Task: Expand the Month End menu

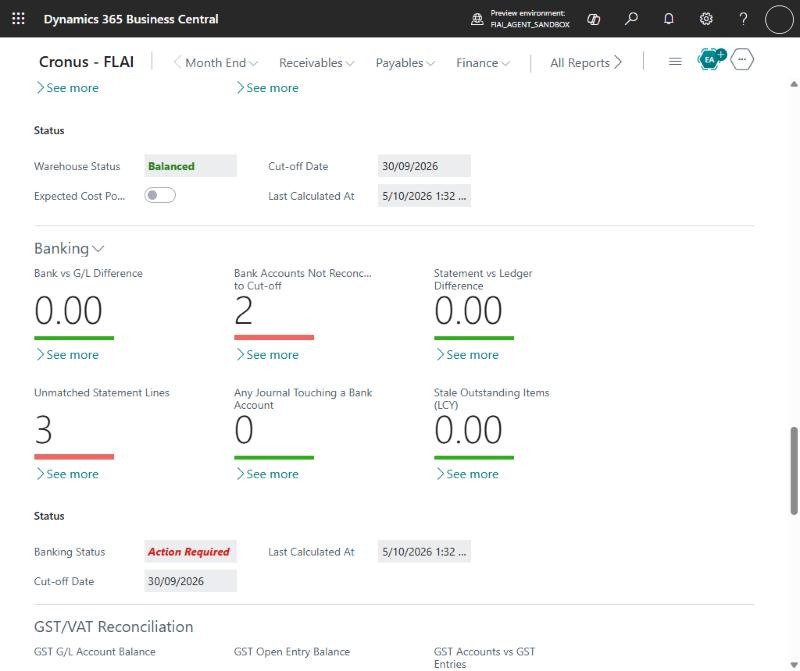Action: (x=221, y=63)
